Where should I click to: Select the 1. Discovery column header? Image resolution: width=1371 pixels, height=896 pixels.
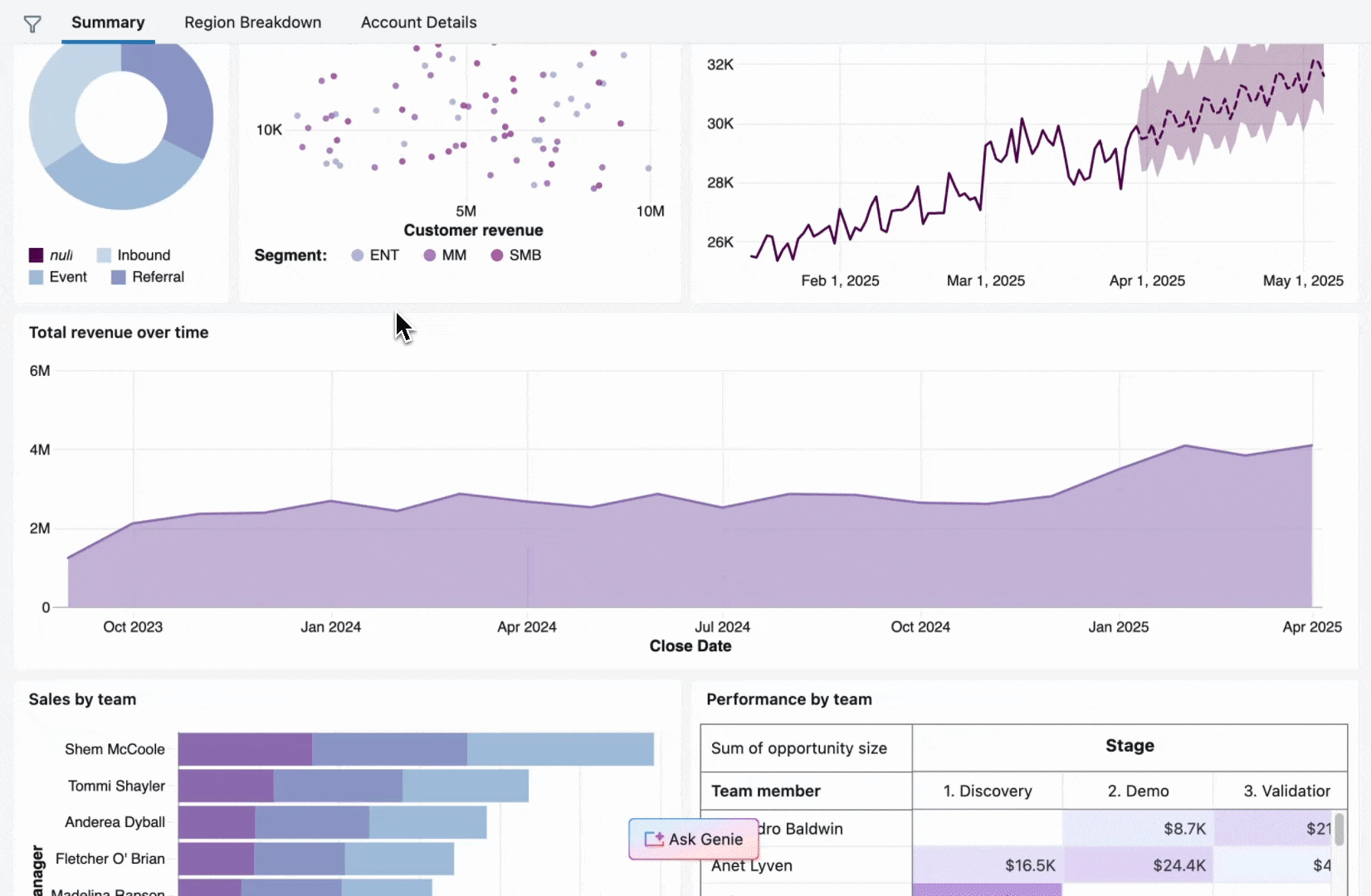click(987, 791)
